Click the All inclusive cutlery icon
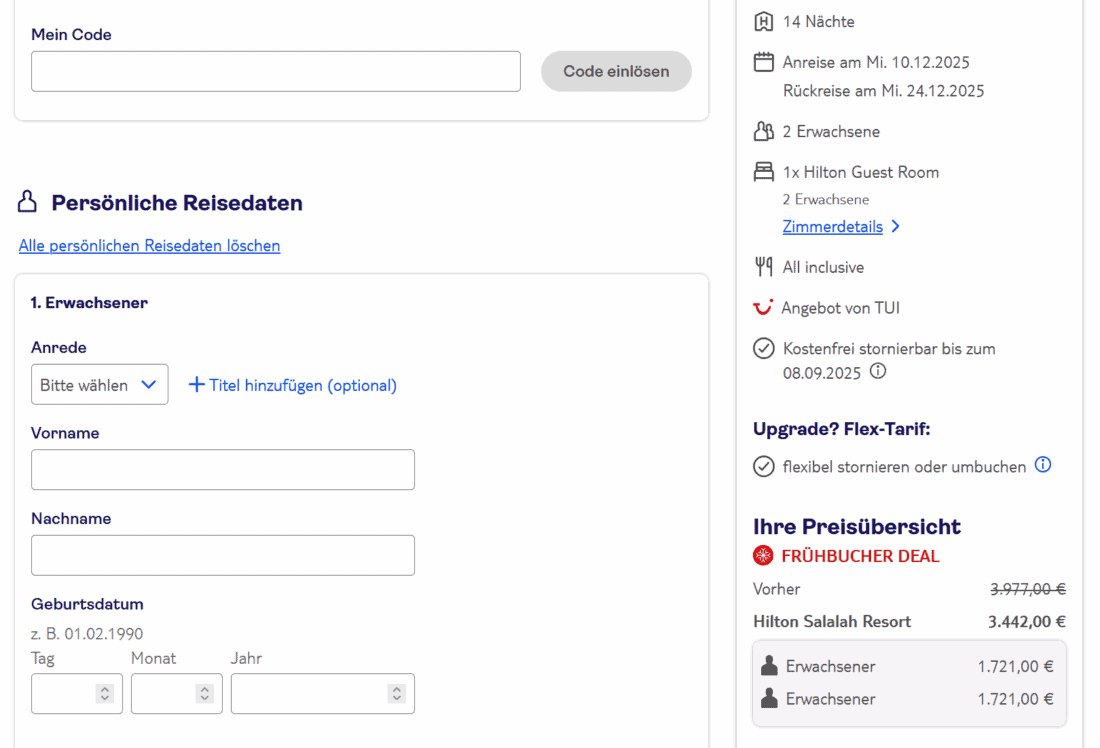The image size is (1100, 748). (764, 267)
